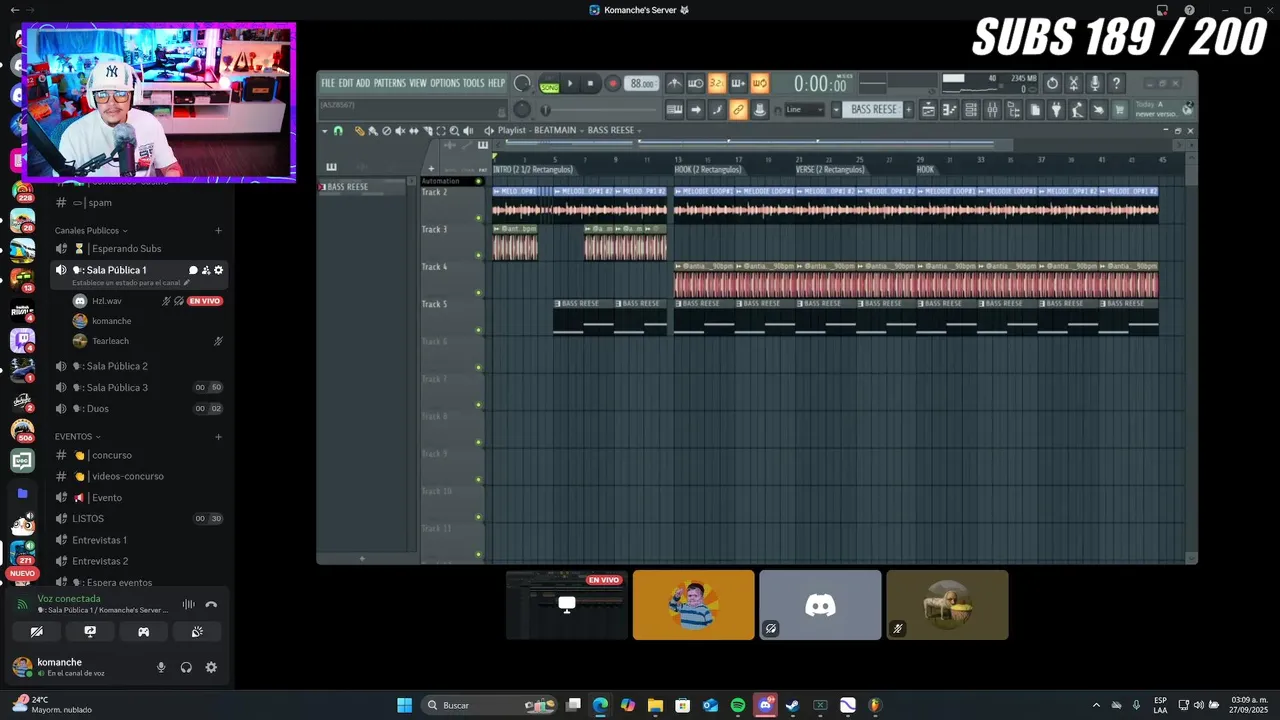Viewport: 1280px width, 720px height.
Task: Create channel in Canales Públicos with plus
Action: [x=218, y=231]
